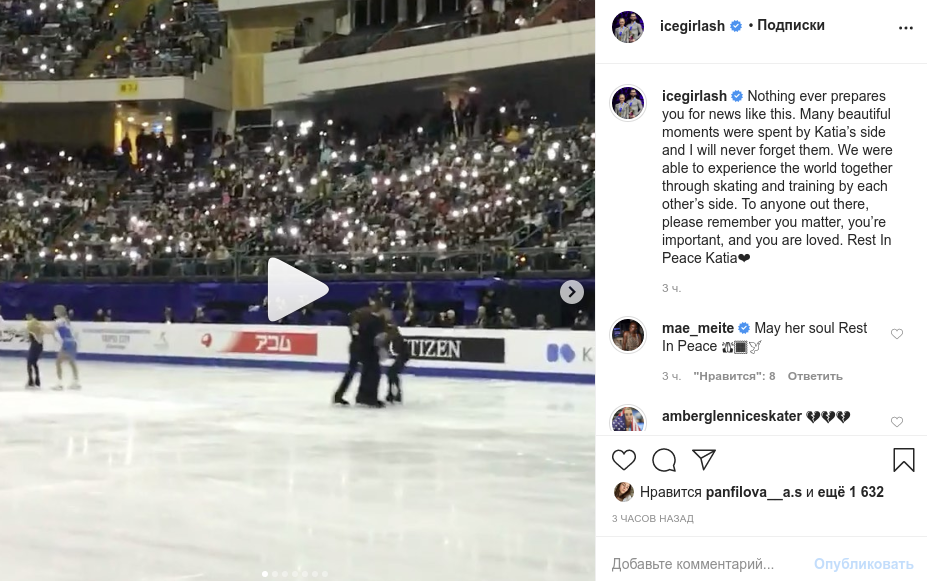Screen dimensions: 927x581
Task: Open the mae_meite avatar
Action: point(628,335)
